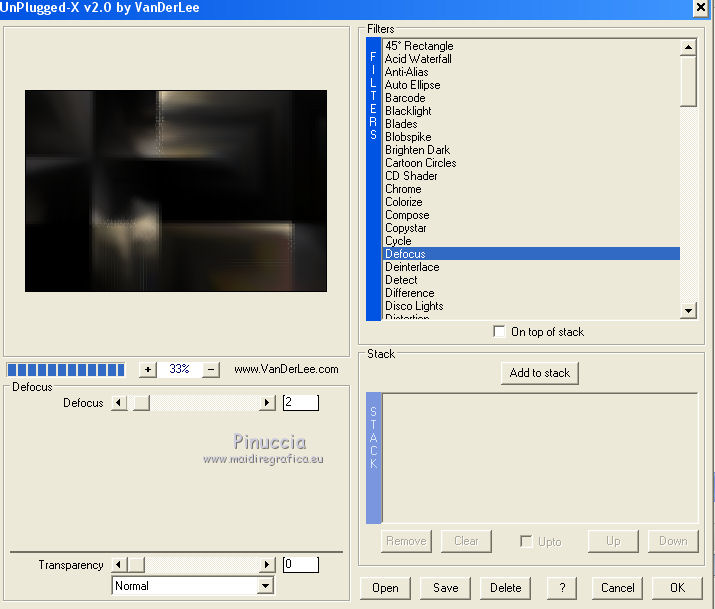Select Difference filter
715x609 pixels.
[531, 293]
